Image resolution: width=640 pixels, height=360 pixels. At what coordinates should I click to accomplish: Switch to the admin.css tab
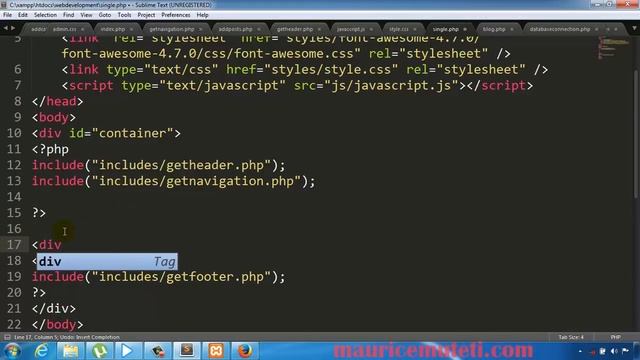(x=64, y=29)
